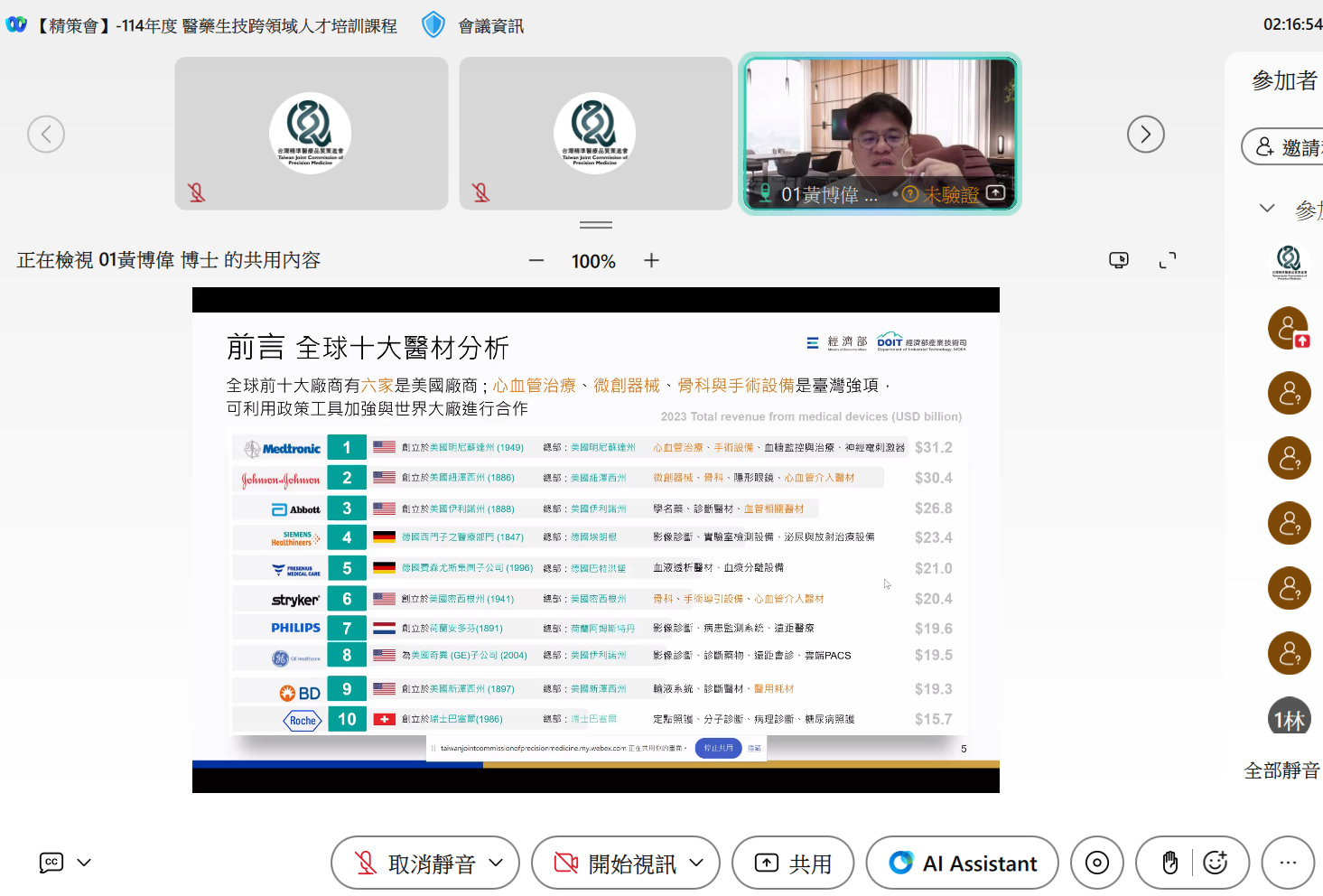The image size is (1323, 896).
Task: Click slide title 前言 全球十大醫材分析
Action: [x=368, y=348]
